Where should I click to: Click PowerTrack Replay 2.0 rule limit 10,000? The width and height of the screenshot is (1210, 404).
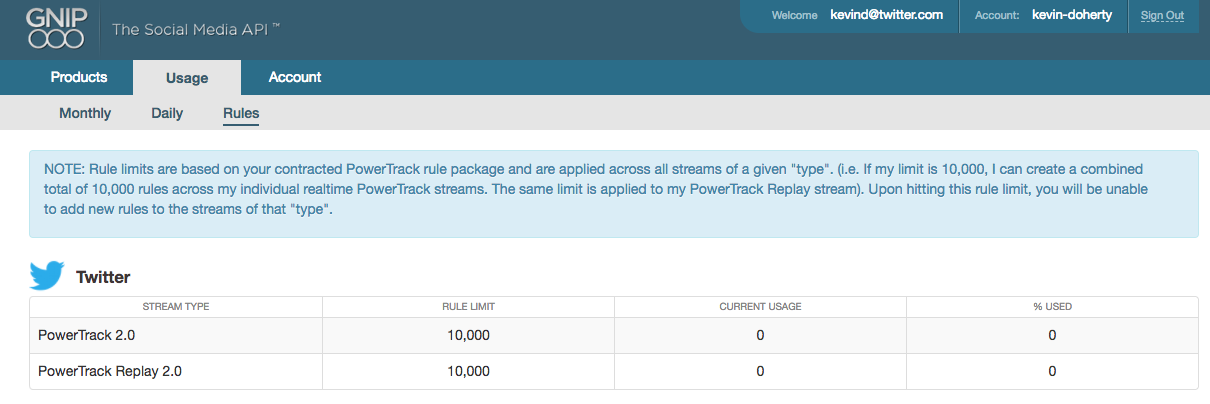click(x=468, y=371)
